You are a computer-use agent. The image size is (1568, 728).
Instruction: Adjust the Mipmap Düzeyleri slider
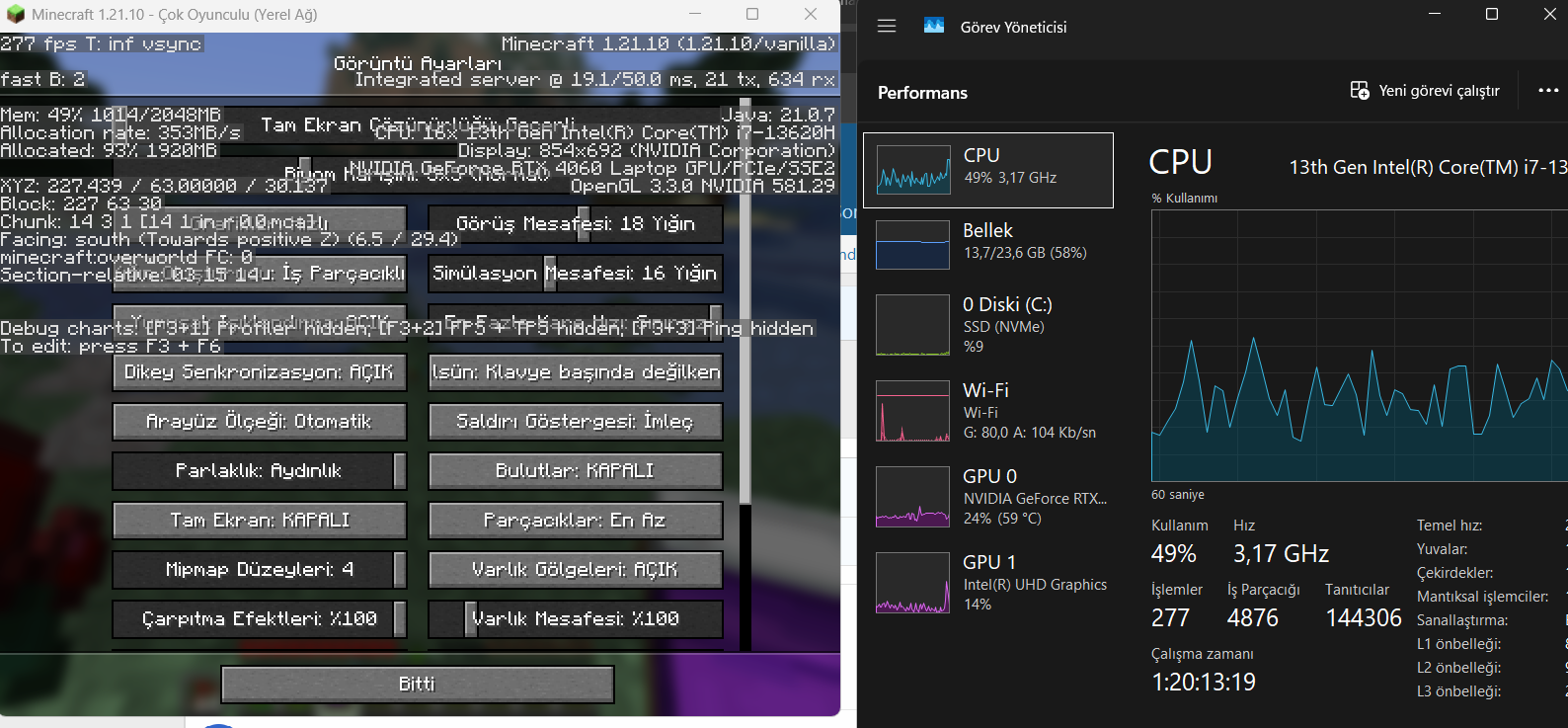point(260,570)
